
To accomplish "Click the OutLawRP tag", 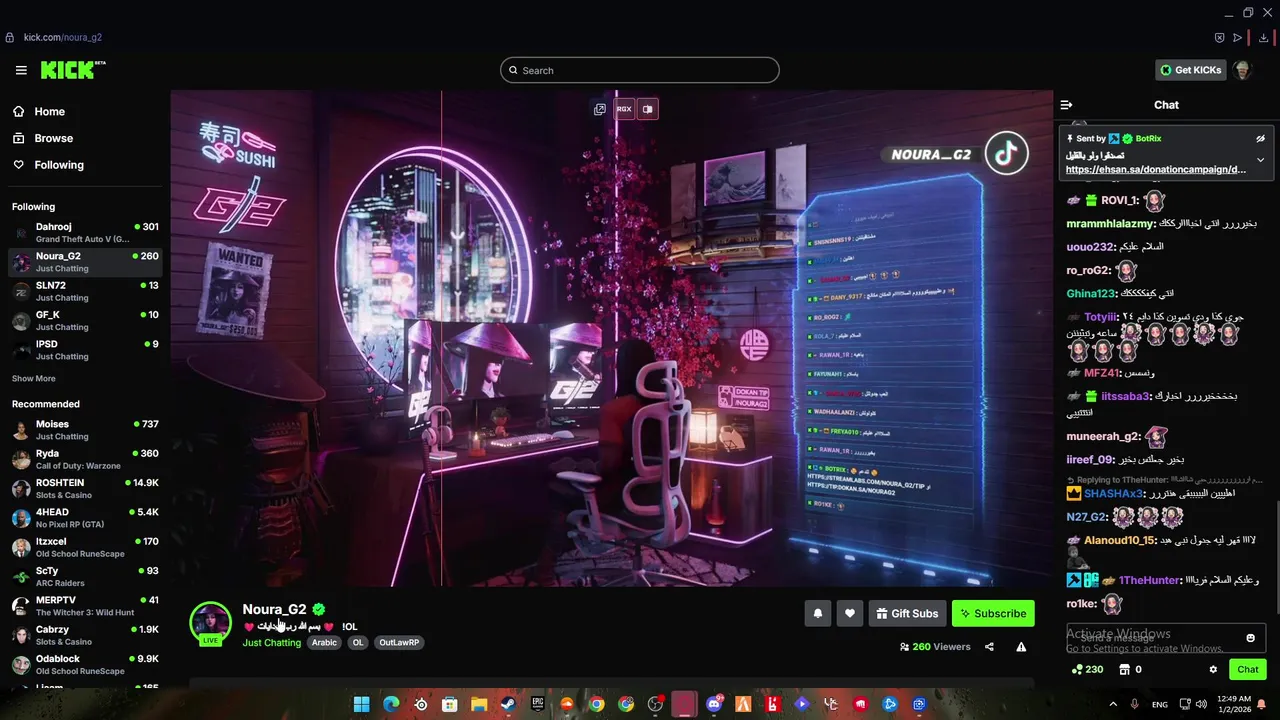I will (x=399, y=643).
